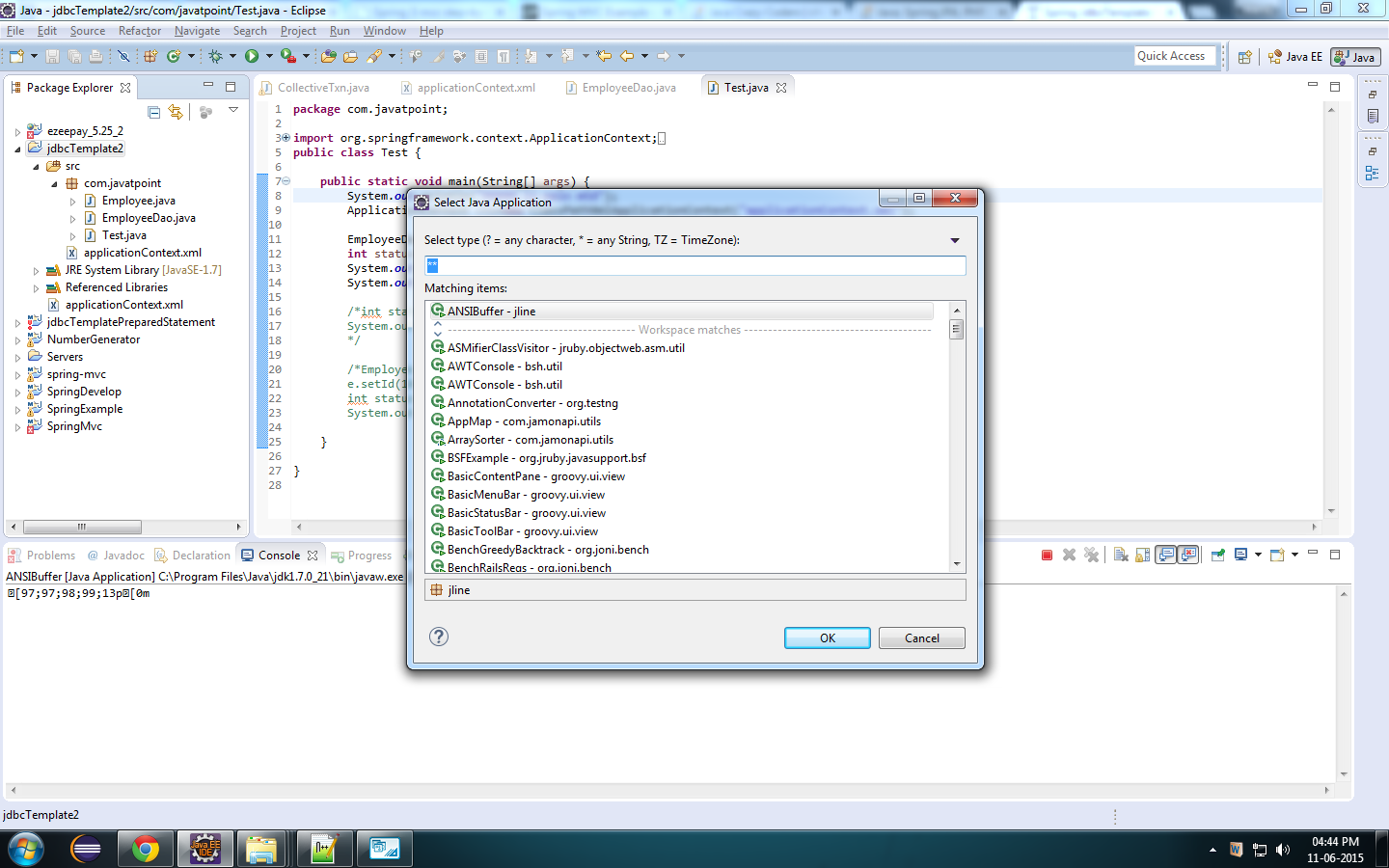Screen dimensions: 1389x868
Task: Click the Open Task folder icon
Action: 350,56
